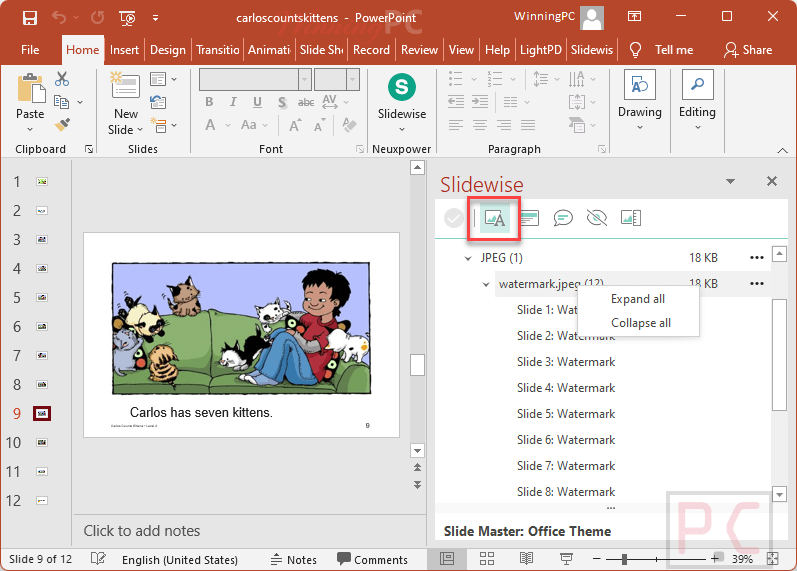The width and height of the screenshot is (797, 571).
Task: Select Slide 7: Watermark entry
Action: [566, 466]
